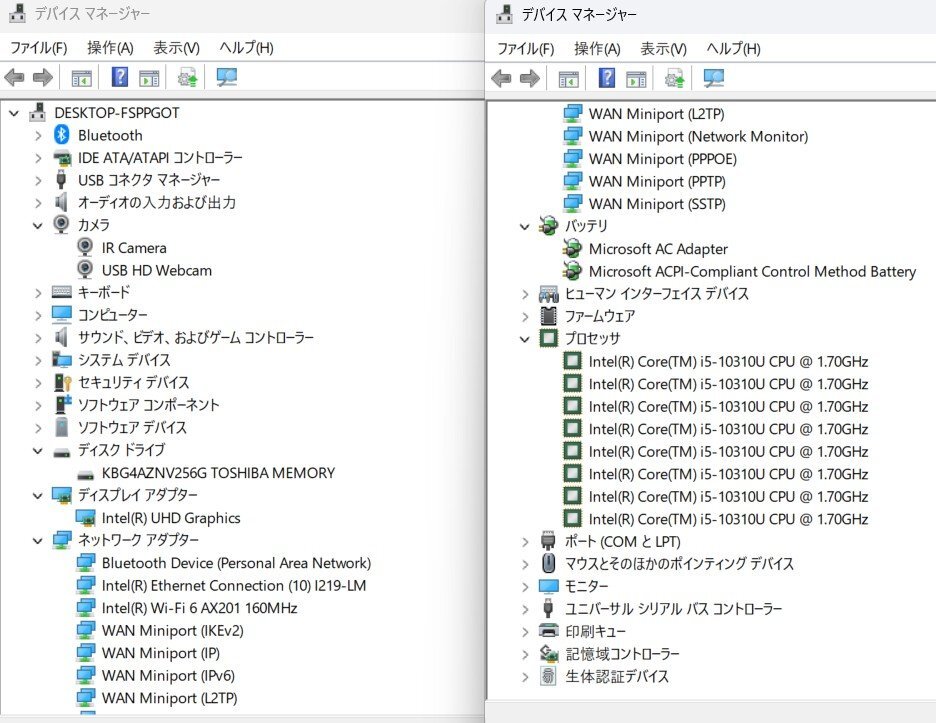The width and height of the screenshot is (936, 723).
Task: Click Update driver icon in left window toolbar
Action: tap(187, 78)
